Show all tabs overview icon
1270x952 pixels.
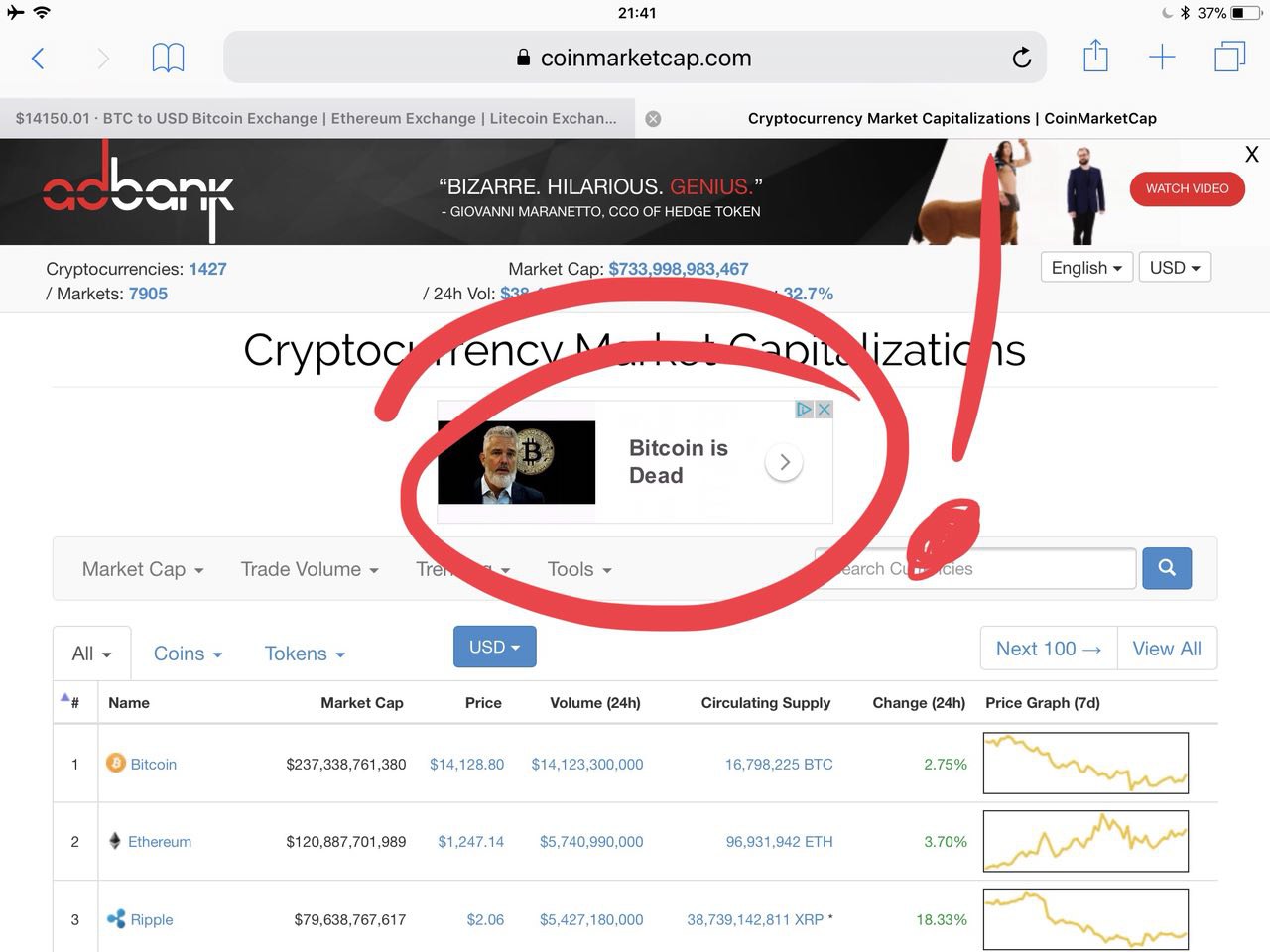tap(1229, 57)
